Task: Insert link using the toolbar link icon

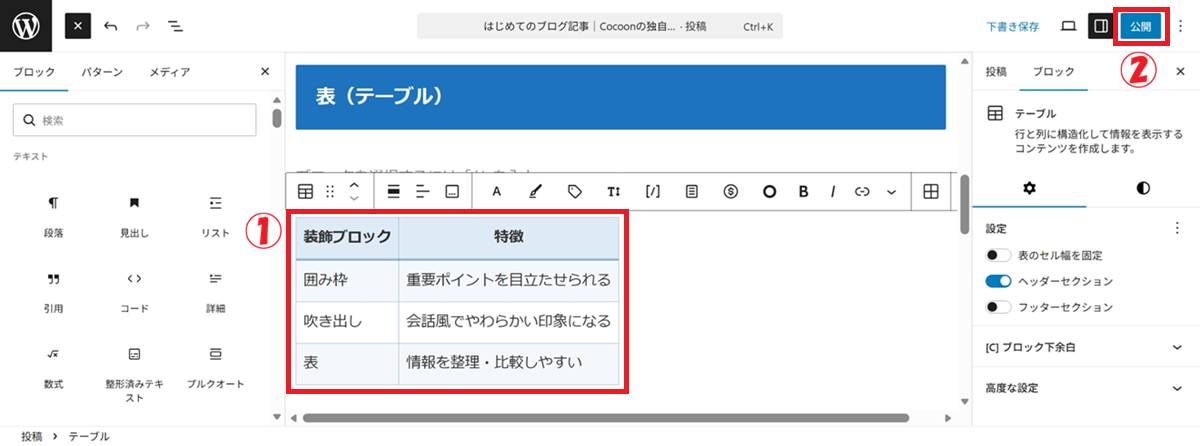Action: [862, 193]
